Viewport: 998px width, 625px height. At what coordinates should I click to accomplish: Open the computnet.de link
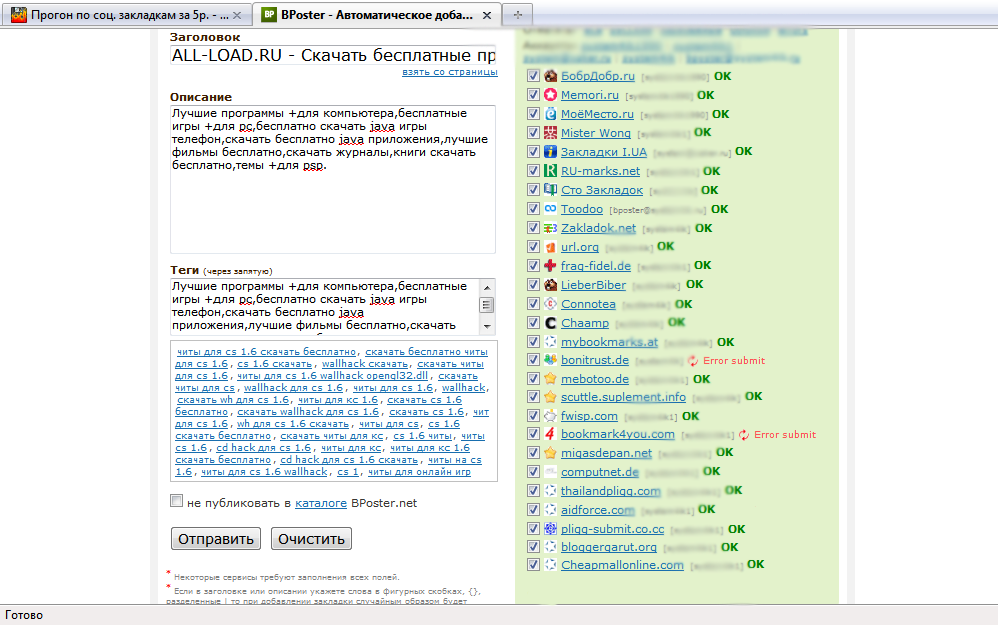click(600, 472)
